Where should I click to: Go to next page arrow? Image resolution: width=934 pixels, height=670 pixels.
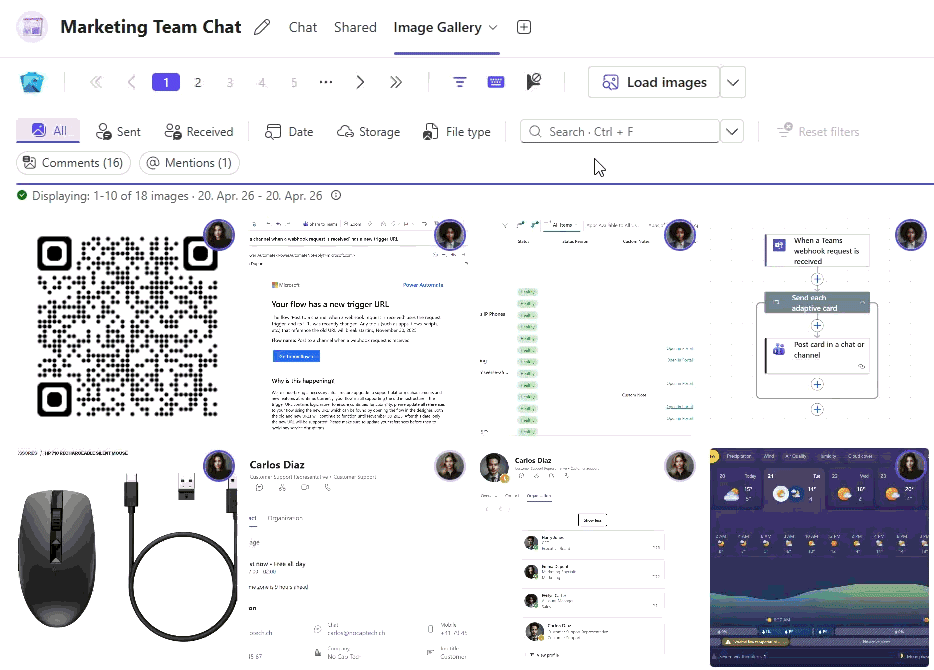360,82
